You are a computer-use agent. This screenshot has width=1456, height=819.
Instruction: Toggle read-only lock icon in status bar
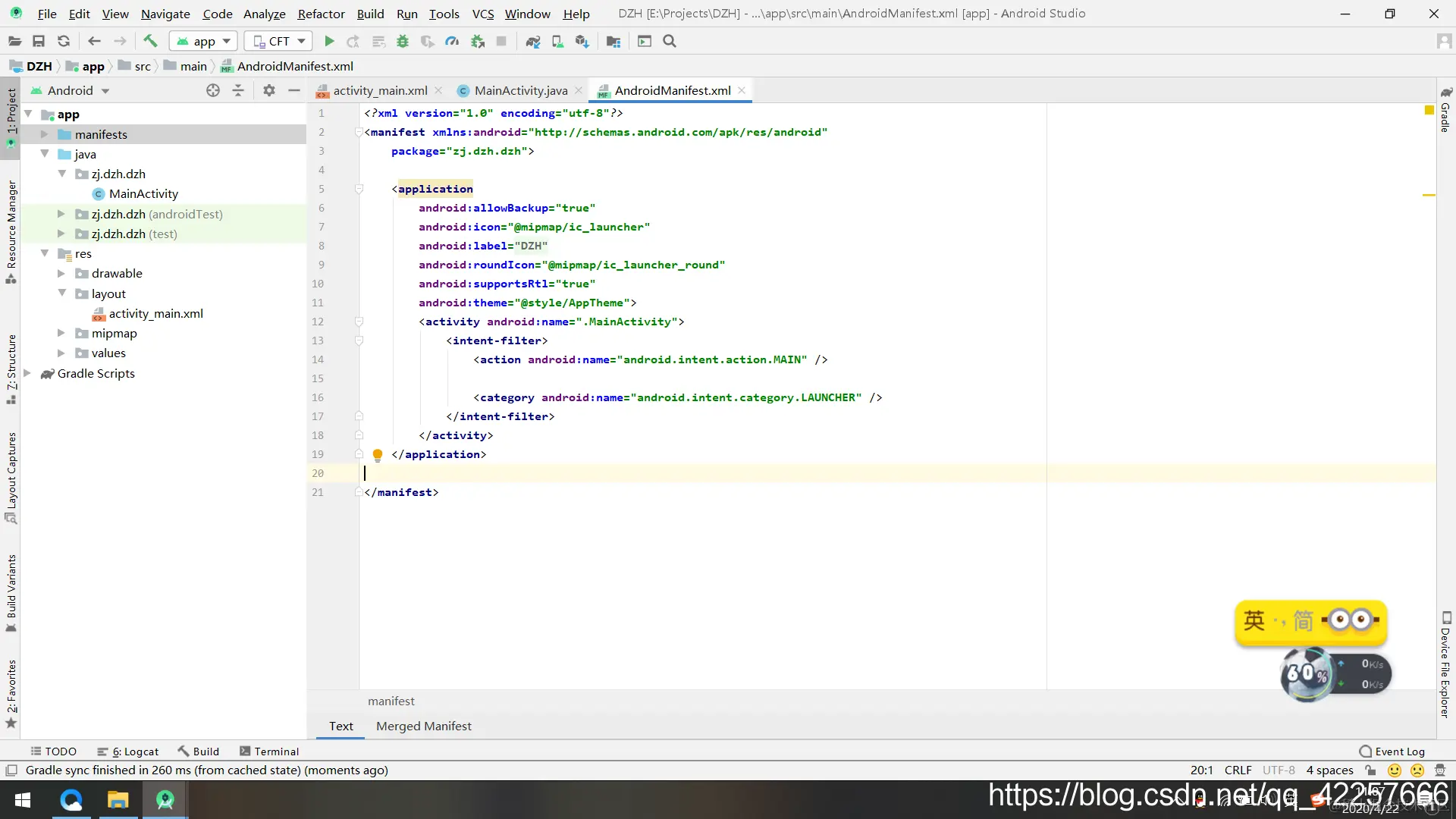[1370, 770]
